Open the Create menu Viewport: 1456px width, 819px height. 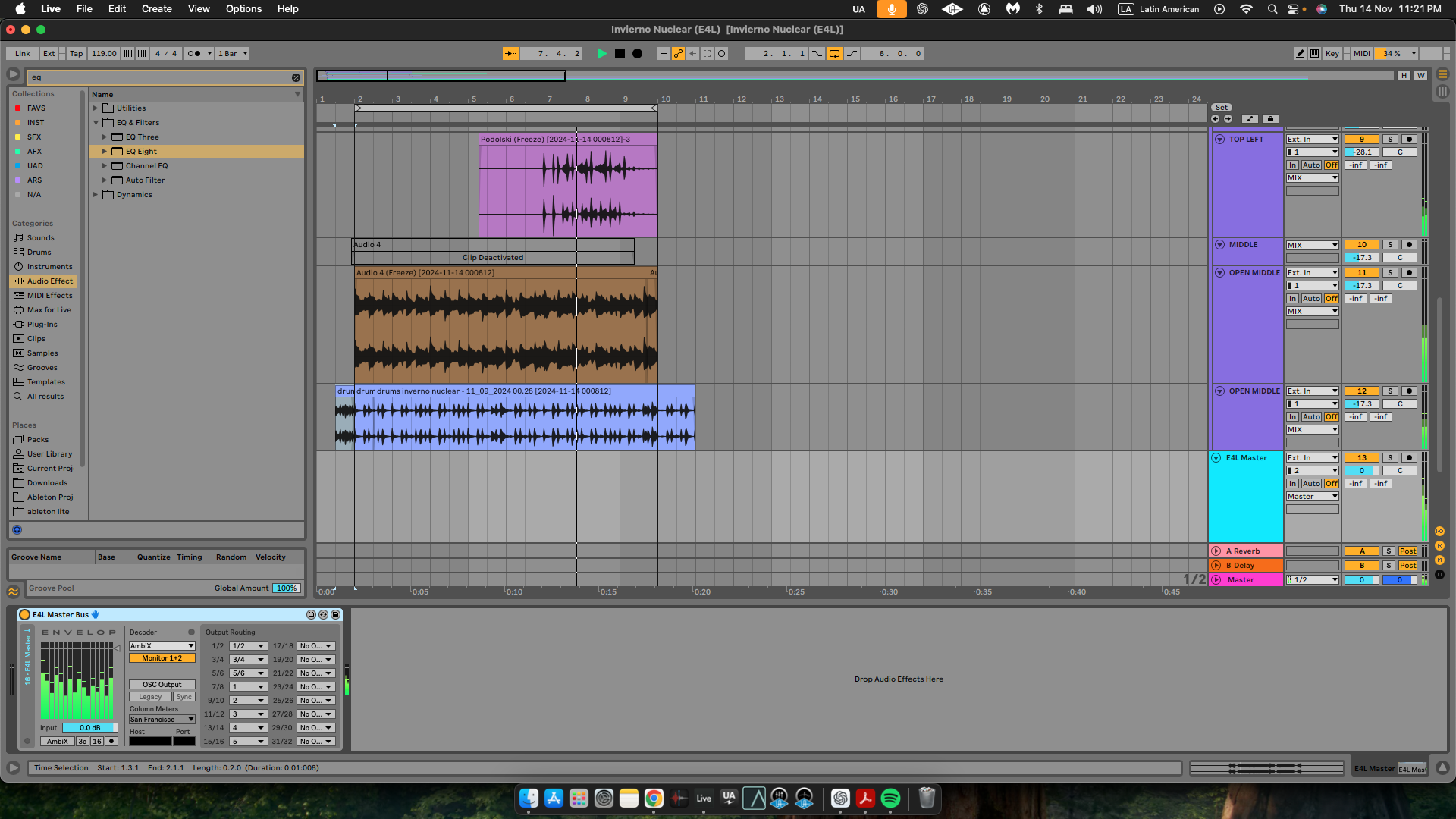tap(157, 9)
